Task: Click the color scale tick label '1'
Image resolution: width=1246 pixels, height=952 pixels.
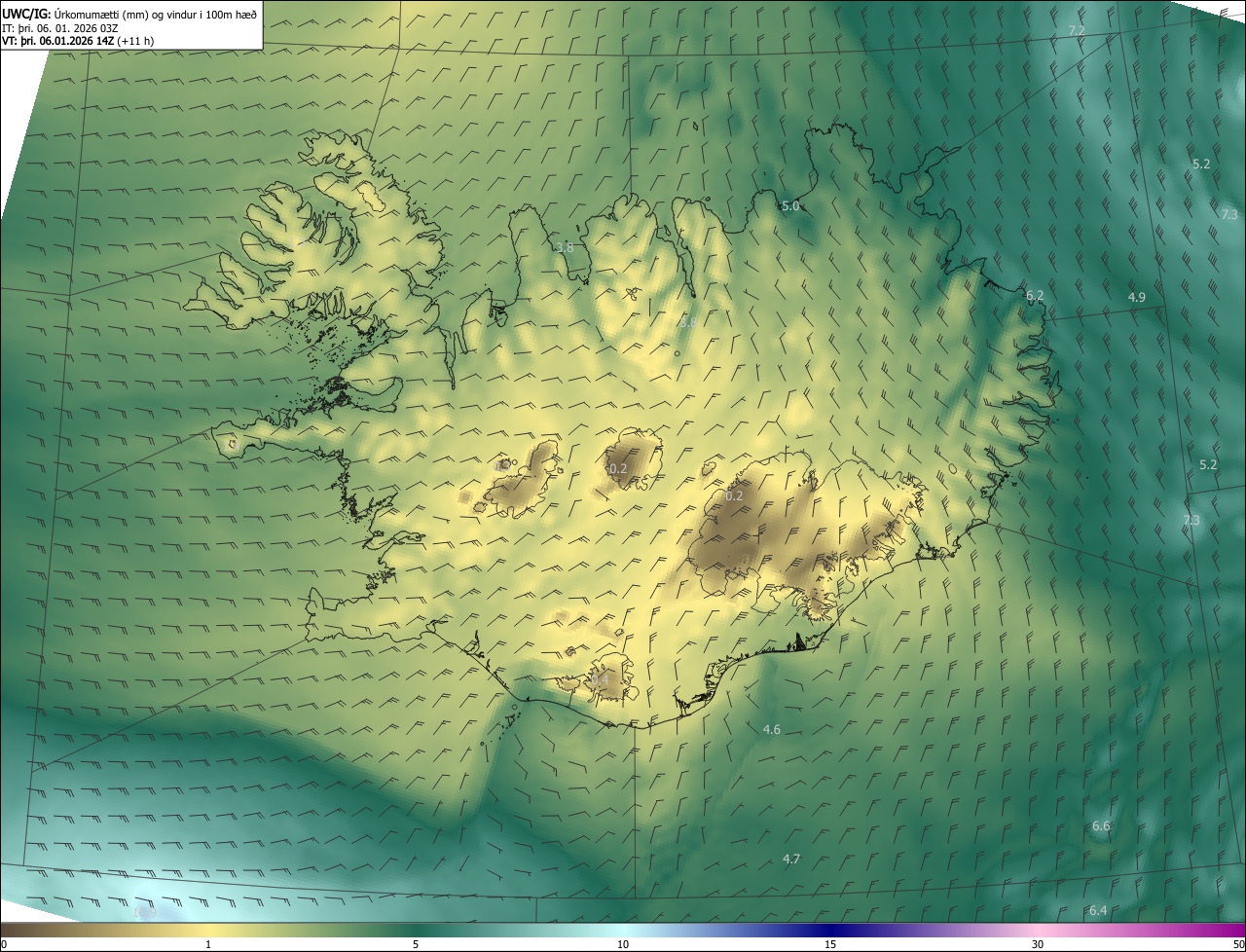Action: 208,944
